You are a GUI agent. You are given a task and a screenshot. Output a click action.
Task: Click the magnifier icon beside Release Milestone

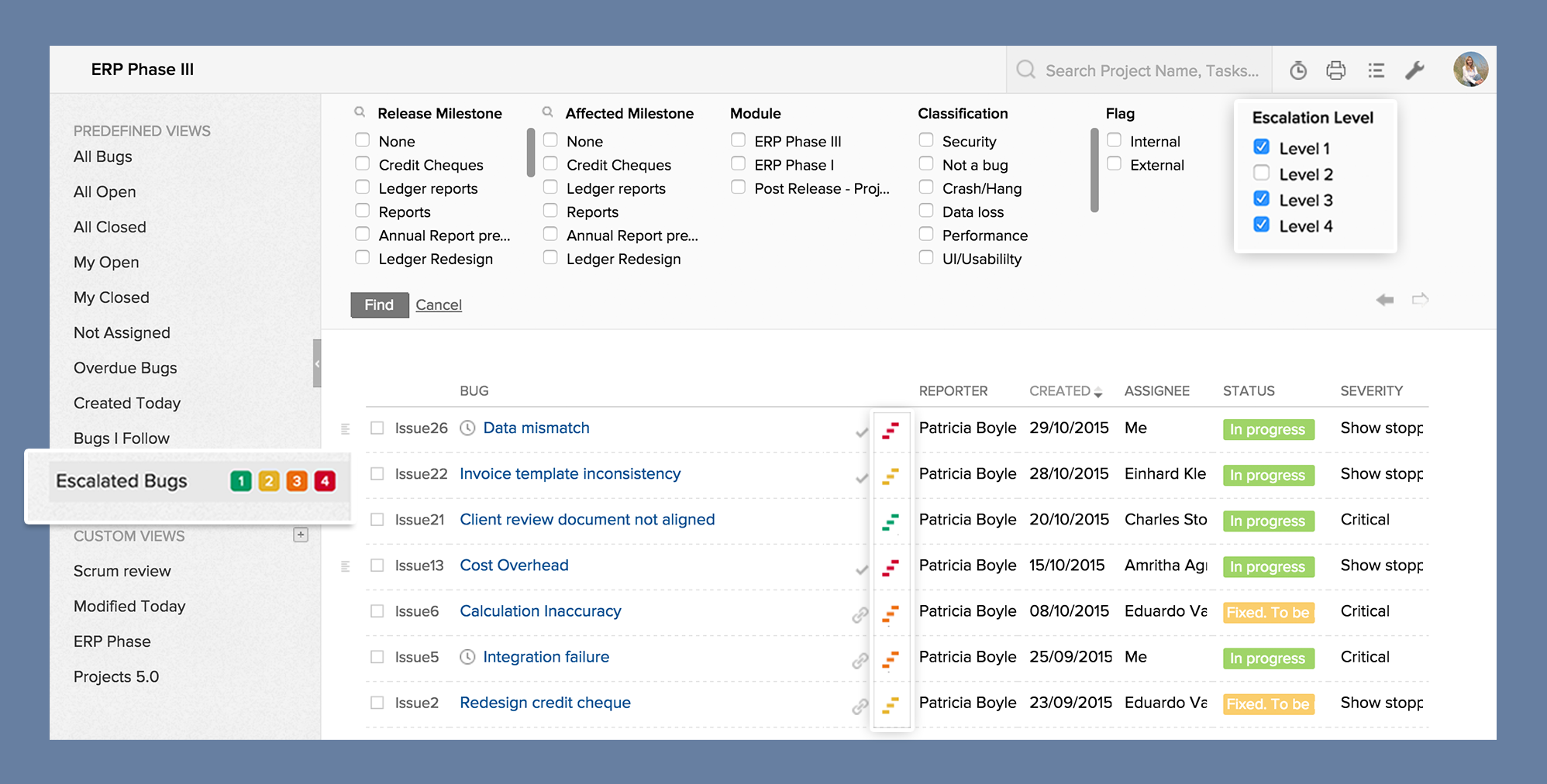(360, 112)
